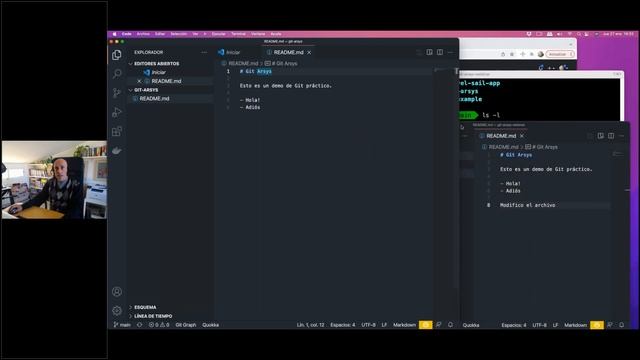Click # Git Arsys in the main editor breadcrumb
This screenshot has width=640, height=360.
point(284,63)
